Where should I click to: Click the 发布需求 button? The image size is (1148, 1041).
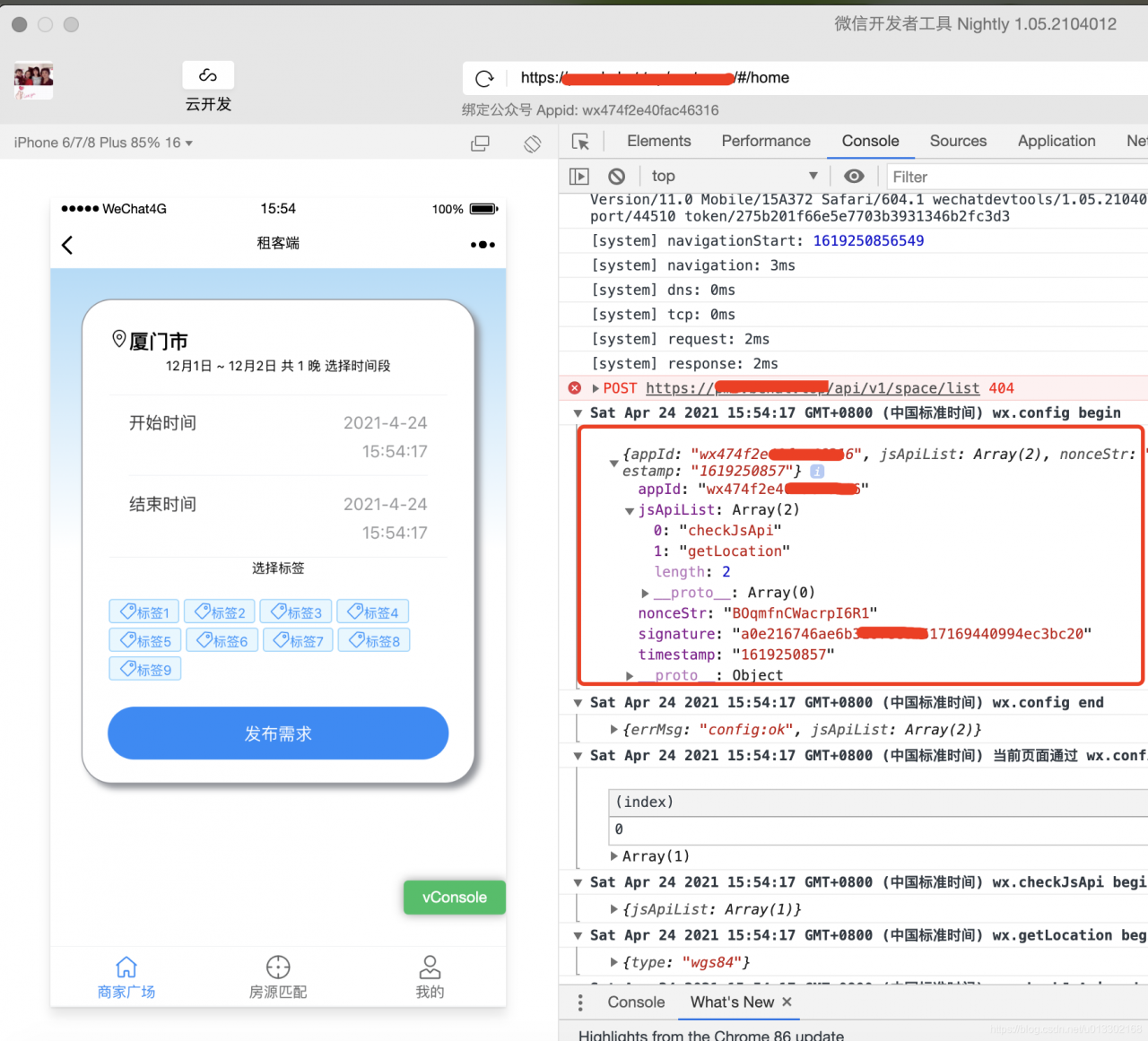278,733
